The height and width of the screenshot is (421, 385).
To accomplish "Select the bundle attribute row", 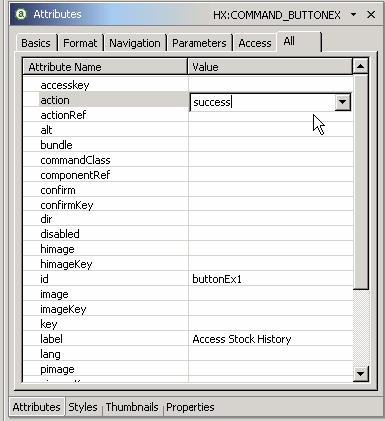I will point(188,145).
